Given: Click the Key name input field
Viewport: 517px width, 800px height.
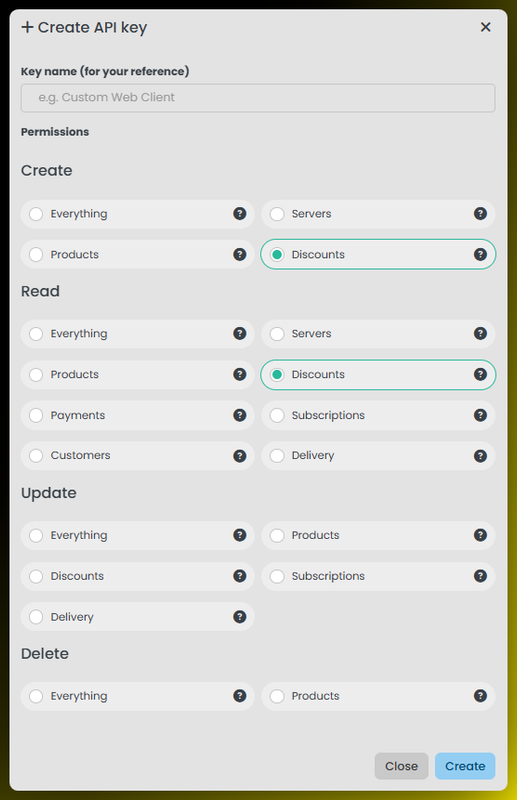Looking at the screenshot, I should click(258, 98).
